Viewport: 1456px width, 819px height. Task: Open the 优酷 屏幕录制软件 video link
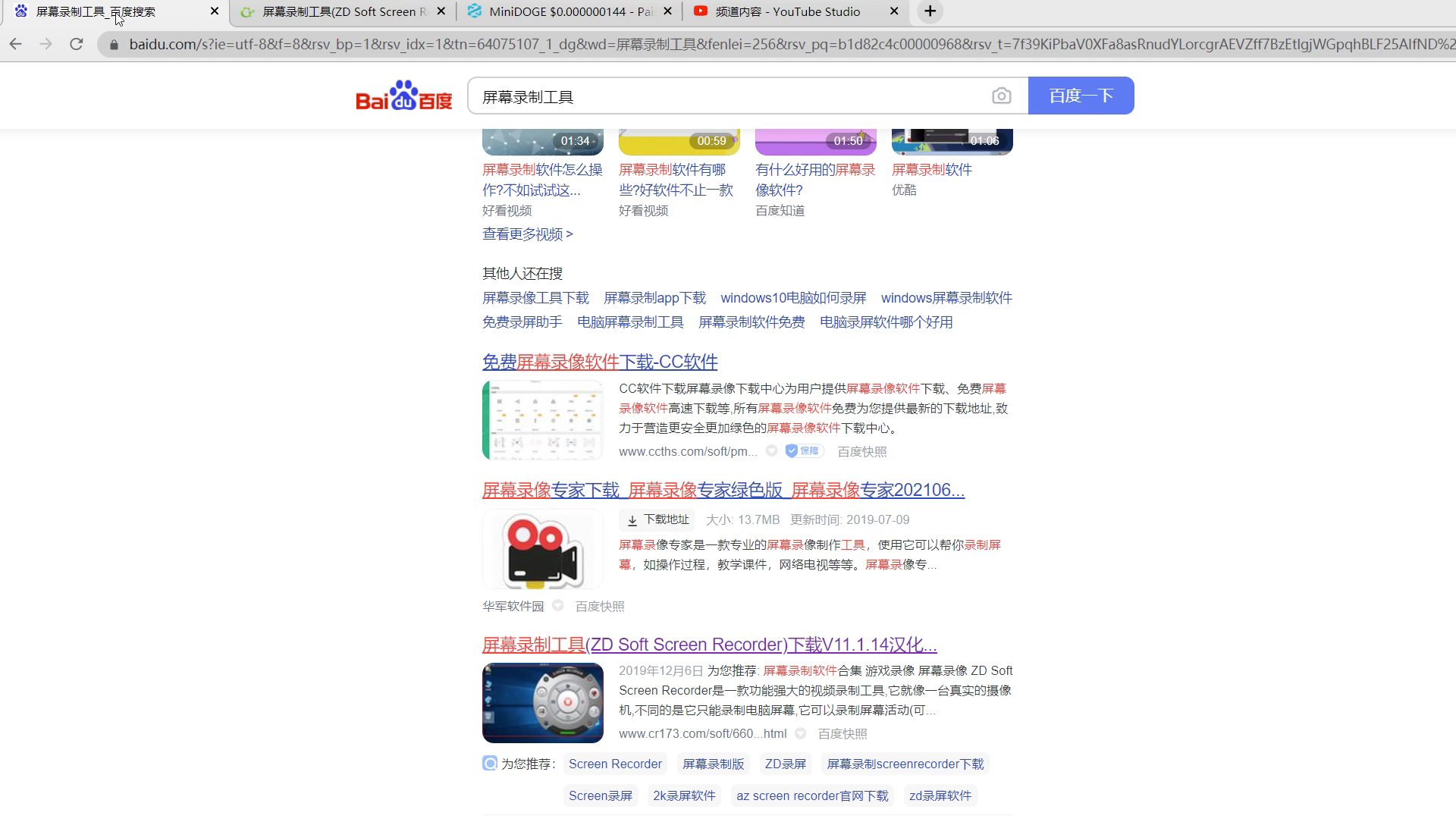[x=932, y=170]
